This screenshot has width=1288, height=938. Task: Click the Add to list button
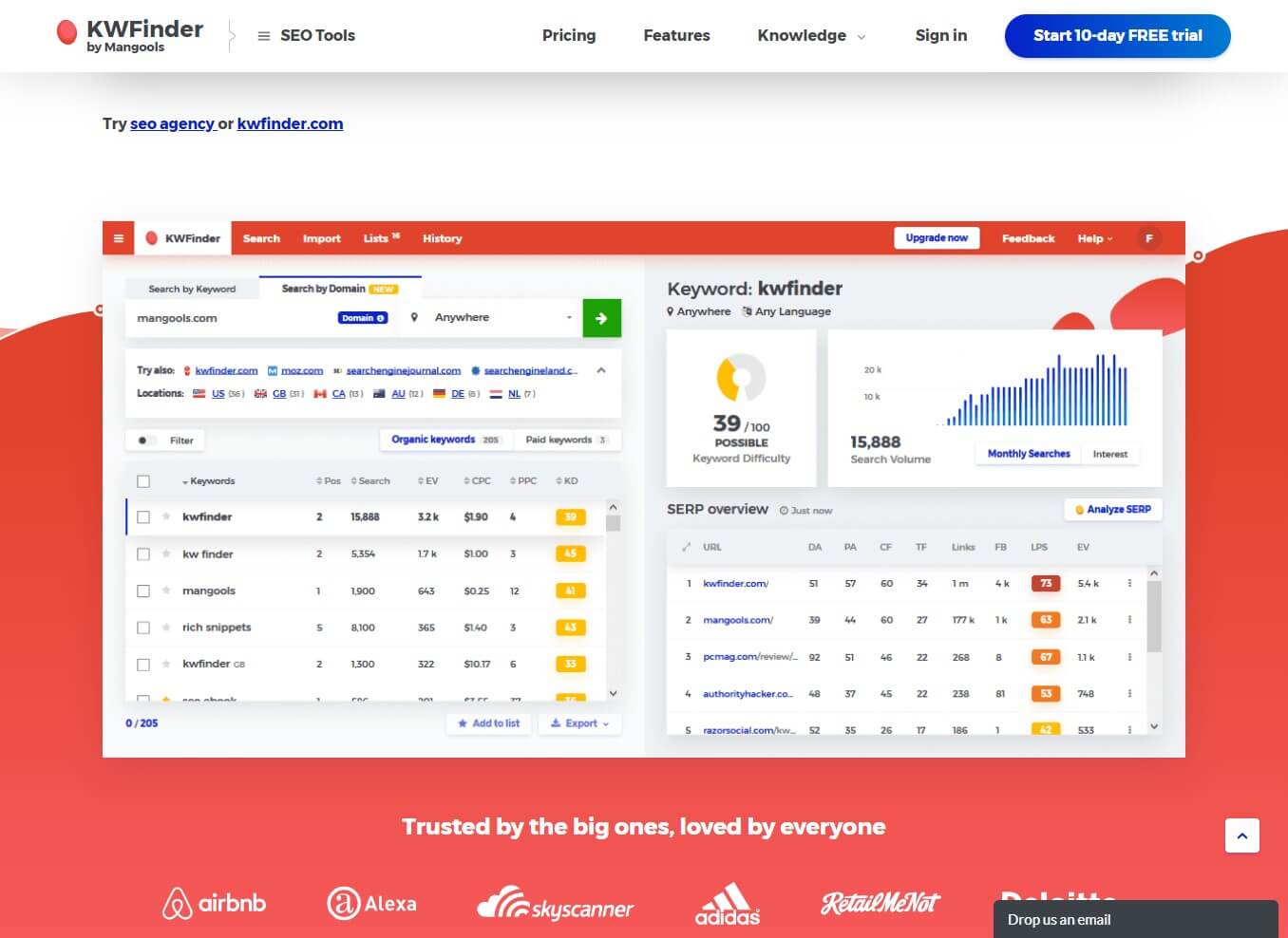[488, 723]
